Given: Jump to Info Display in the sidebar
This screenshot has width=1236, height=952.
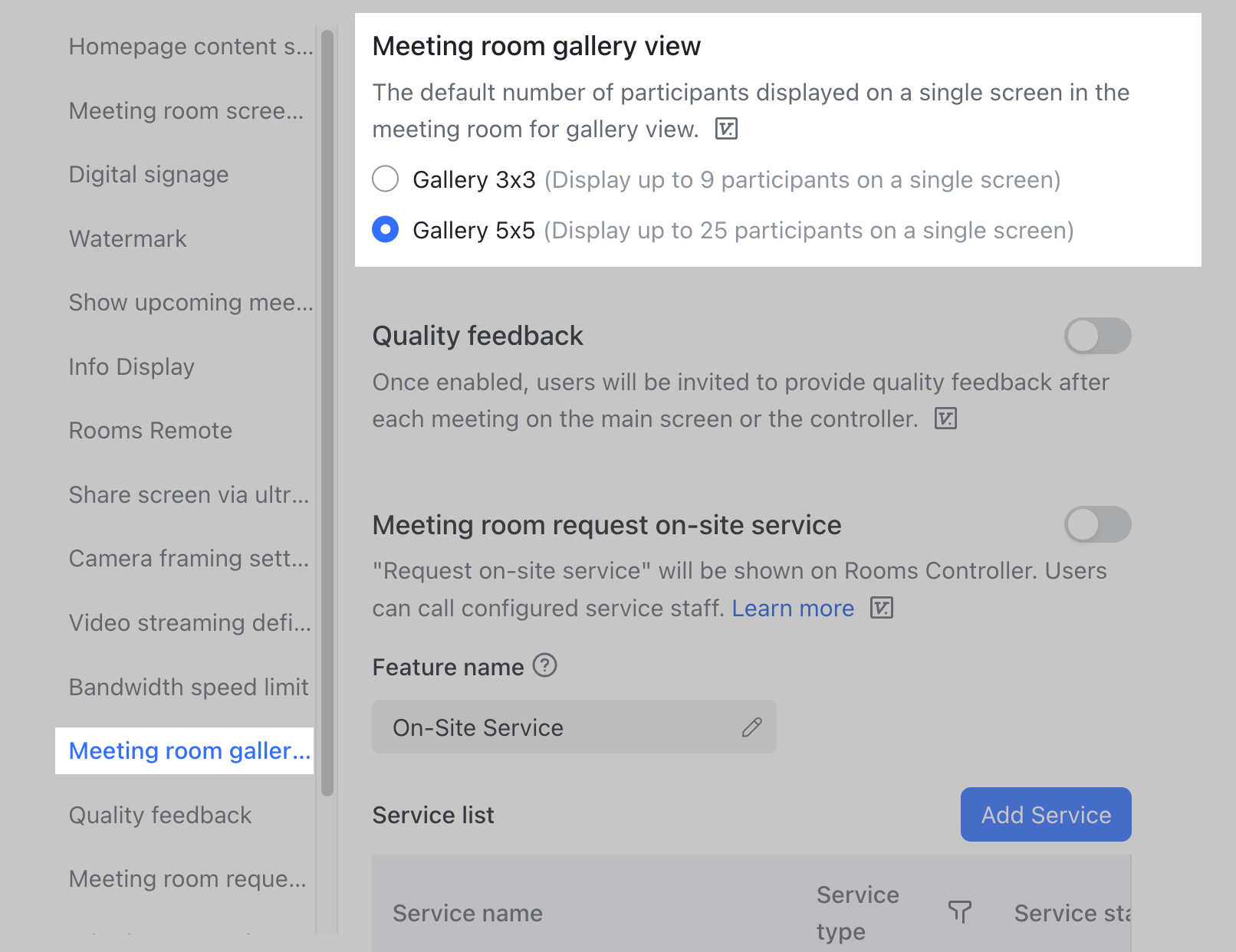Looking at the screenshot, I should point(132,367).
